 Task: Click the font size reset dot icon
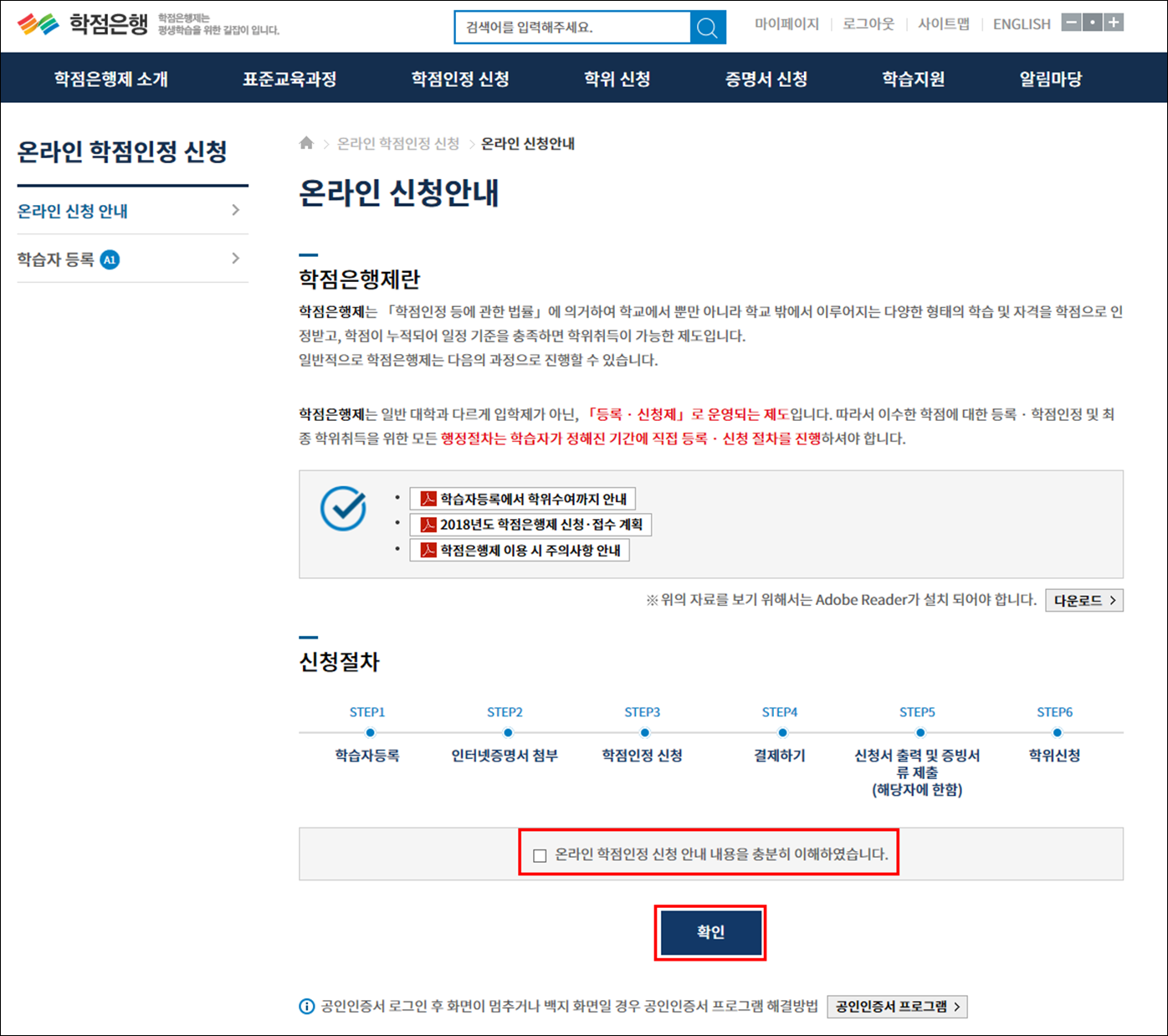(1092, 23)
